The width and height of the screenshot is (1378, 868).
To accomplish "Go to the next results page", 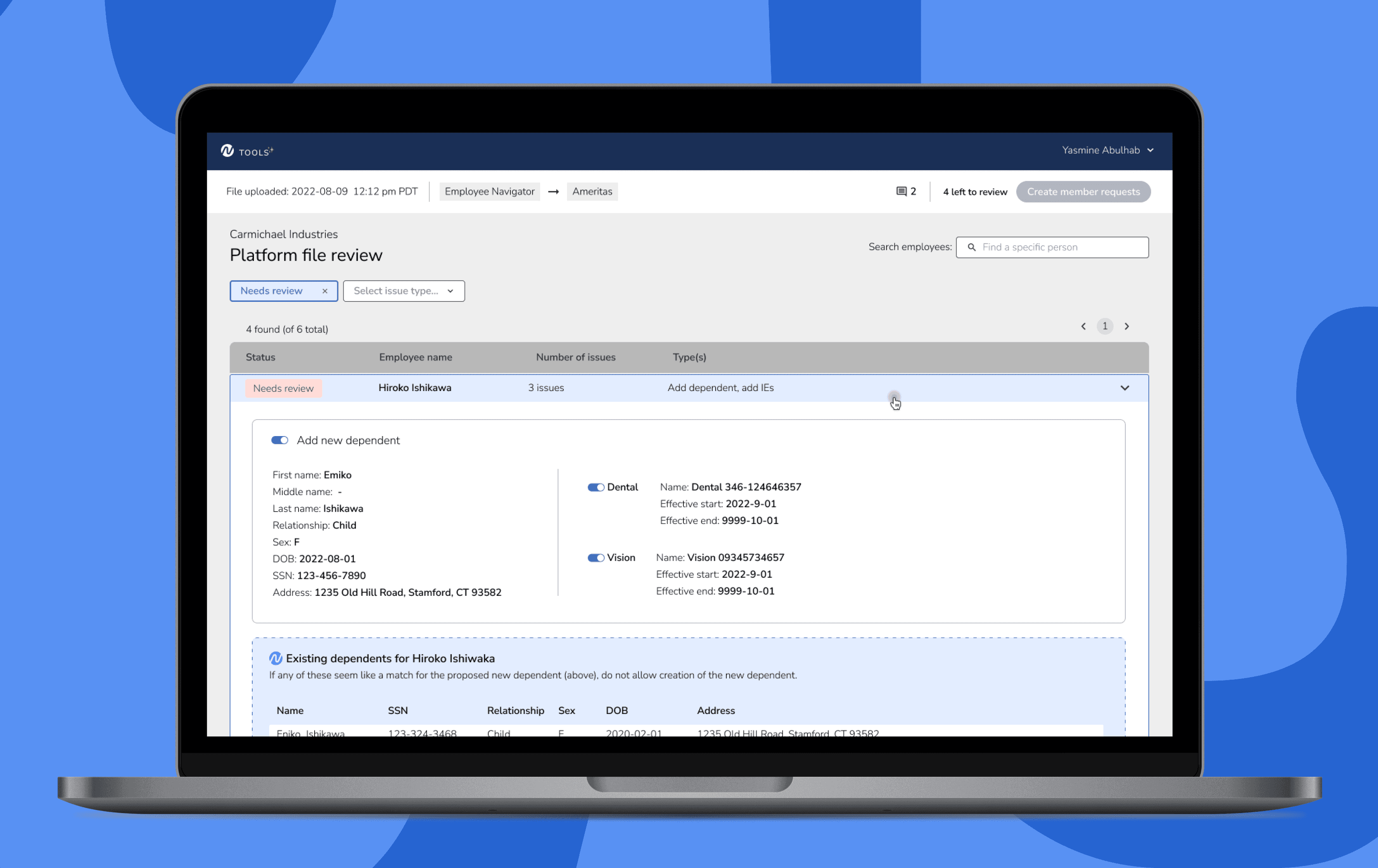I will pyautogui.click(x=1127, y=326).
